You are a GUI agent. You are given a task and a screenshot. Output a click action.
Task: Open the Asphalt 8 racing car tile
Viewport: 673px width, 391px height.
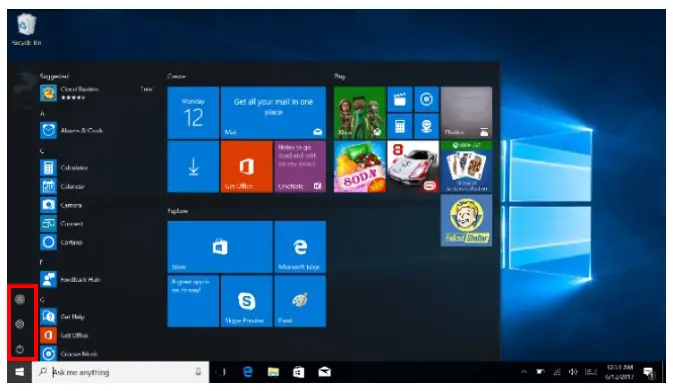(413, 167)
